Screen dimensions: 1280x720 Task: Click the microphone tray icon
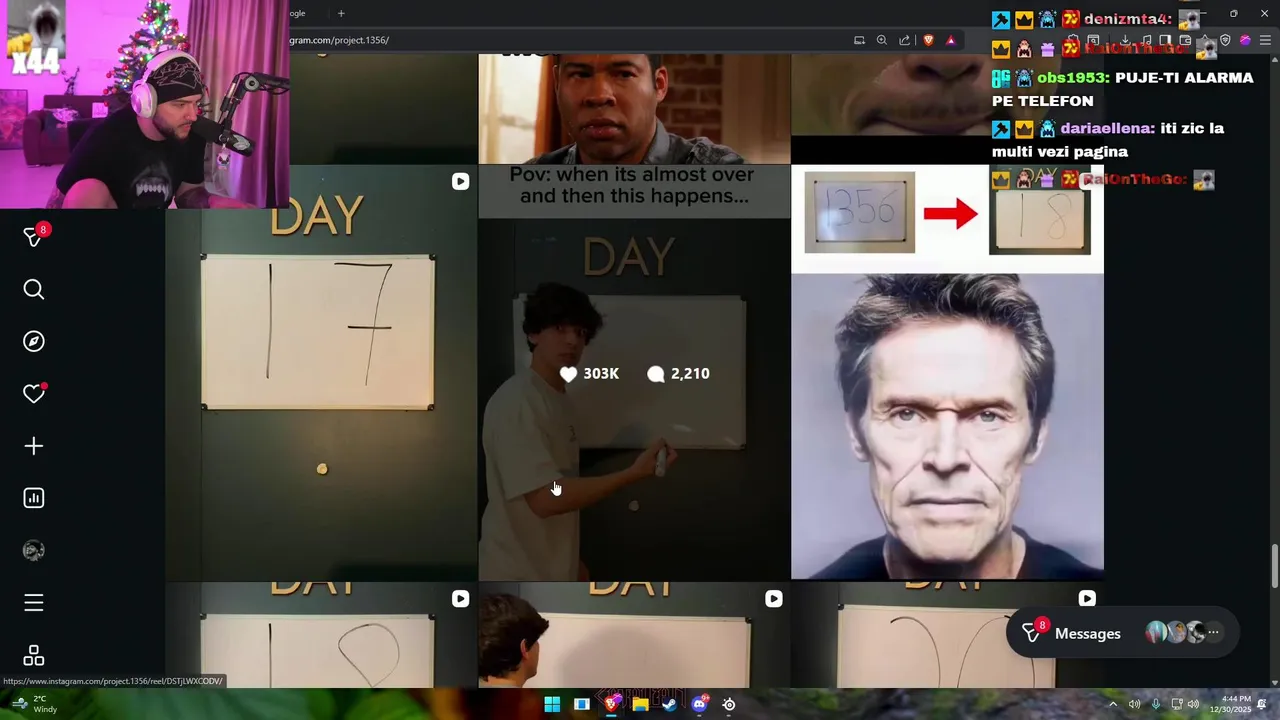1155,704
